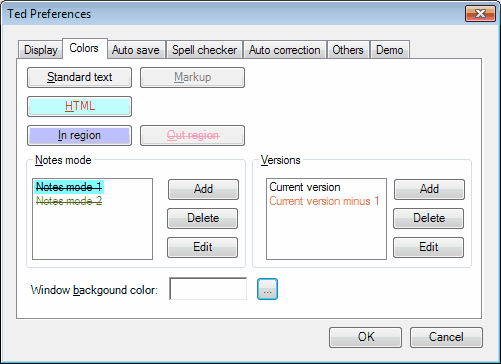This screenshot has height=364, width=501.
Task: Click Add in Notes mode group
Action: [203, 189]
